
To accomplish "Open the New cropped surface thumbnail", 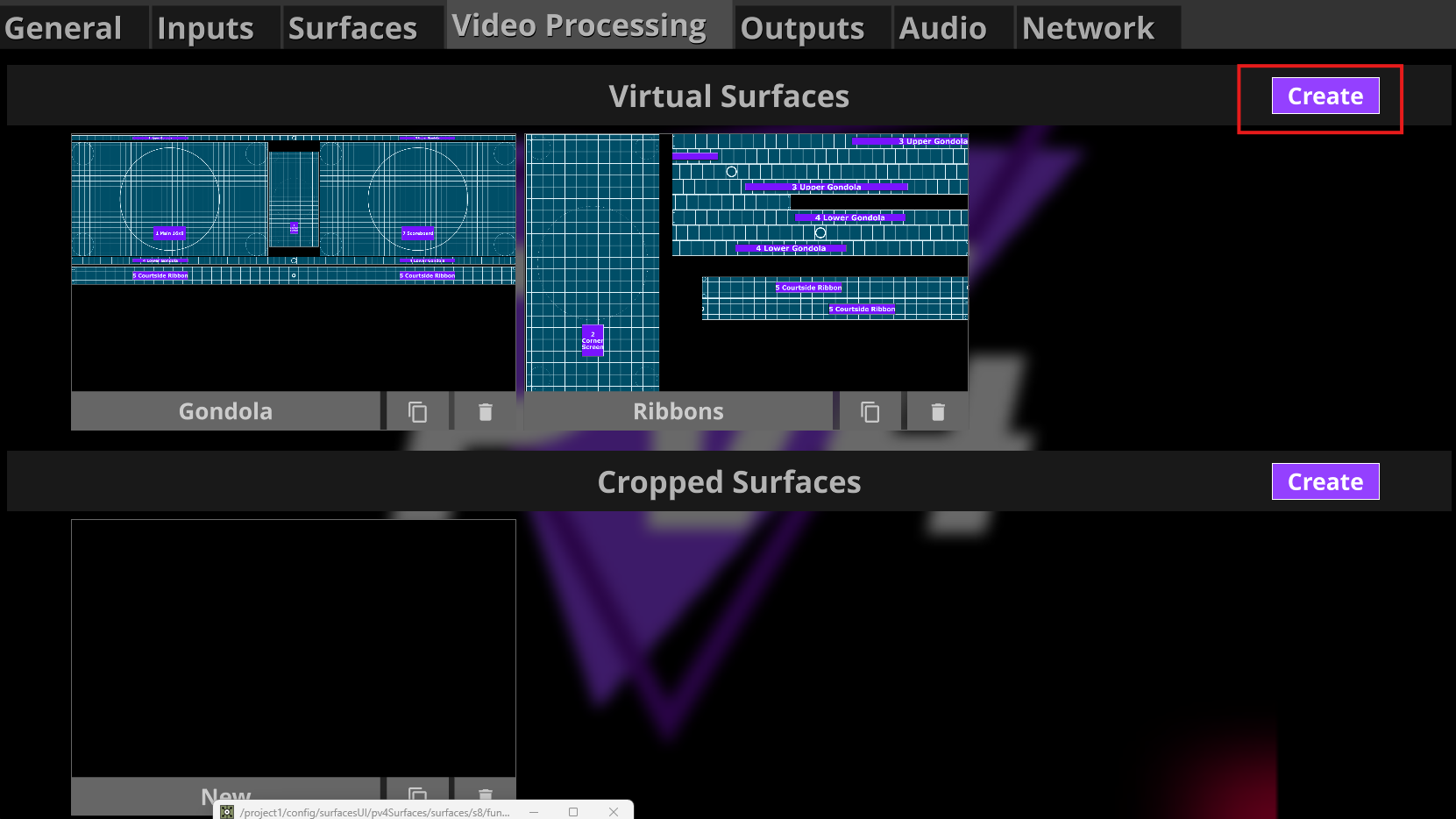I will (294, 648).
